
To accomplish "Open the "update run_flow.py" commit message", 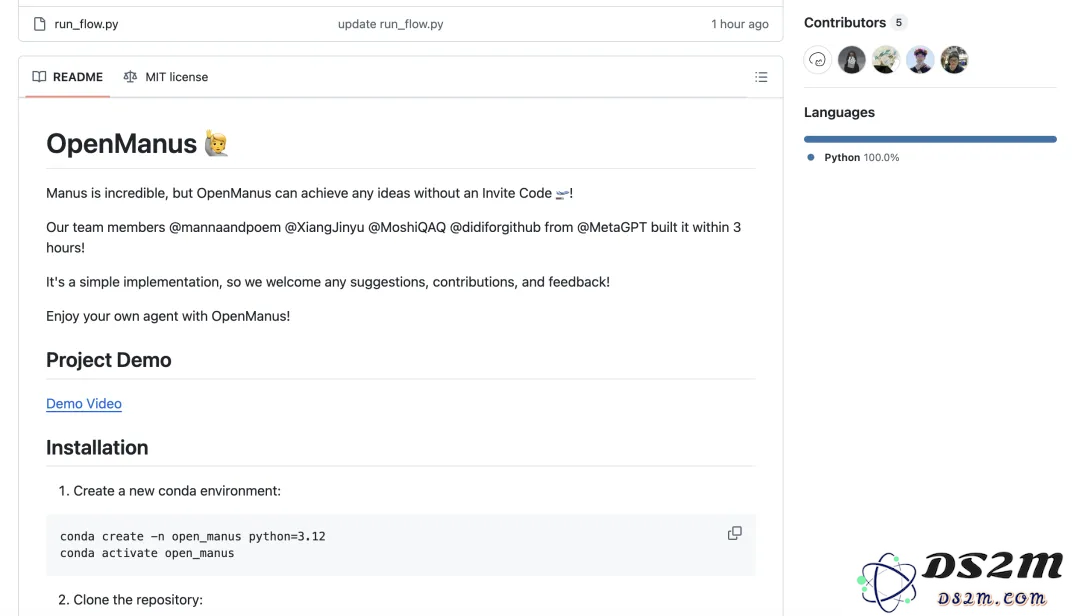I will point(391,24).
